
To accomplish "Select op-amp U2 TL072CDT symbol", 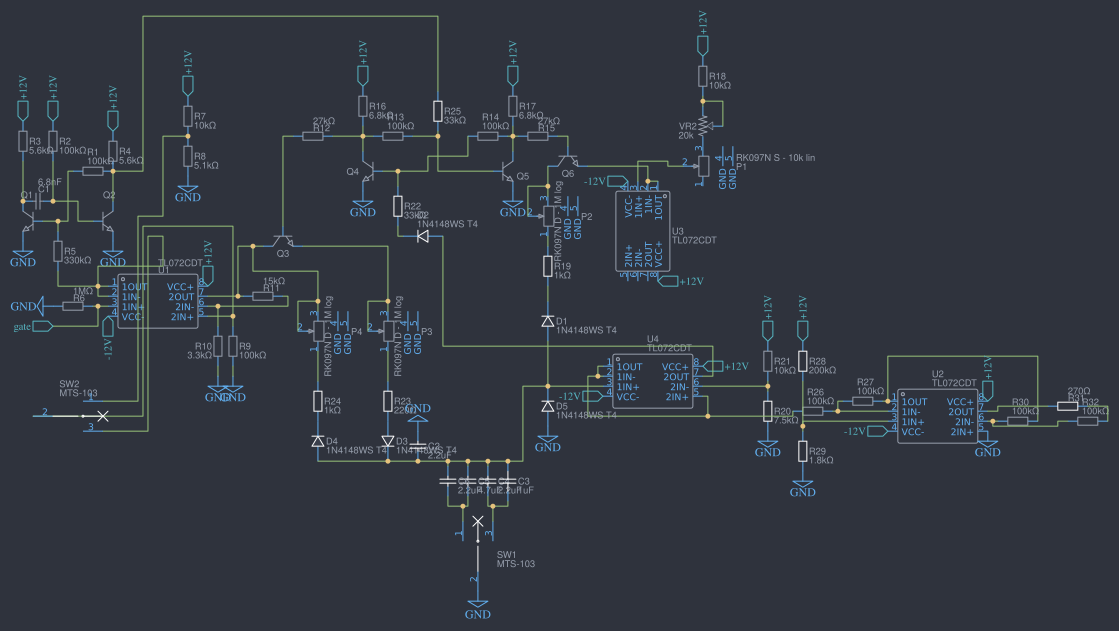I will click(940, 415).
